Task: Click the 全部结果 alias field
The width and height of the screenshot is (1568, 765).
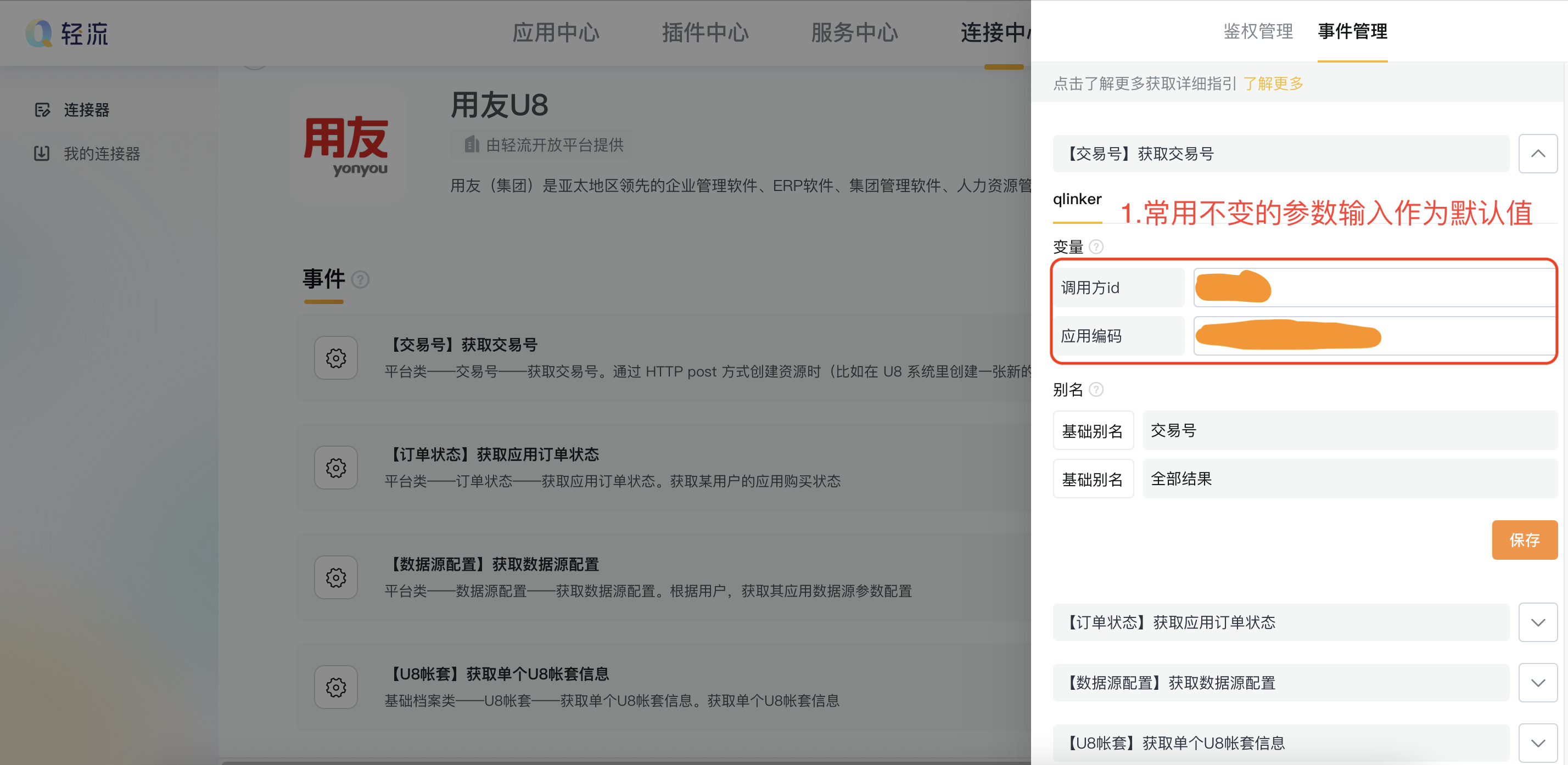Action: 1350,479
